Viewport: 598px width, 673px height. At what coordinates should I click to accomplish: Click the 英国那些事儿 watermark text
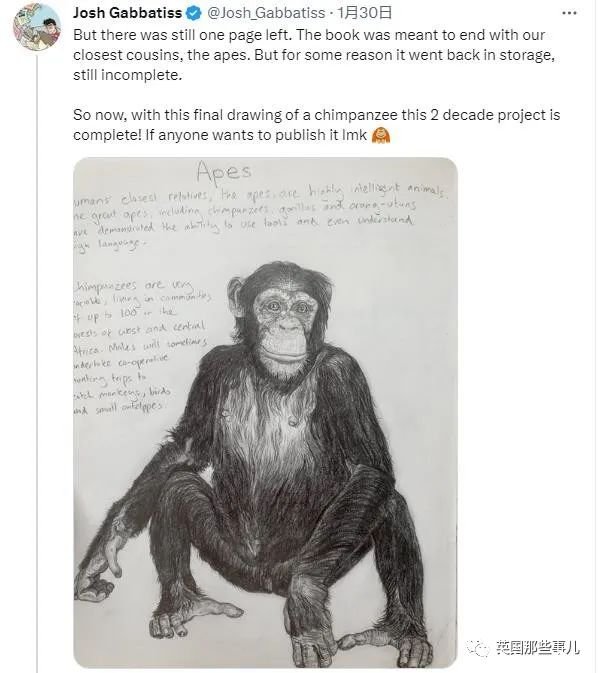point(538,647)
